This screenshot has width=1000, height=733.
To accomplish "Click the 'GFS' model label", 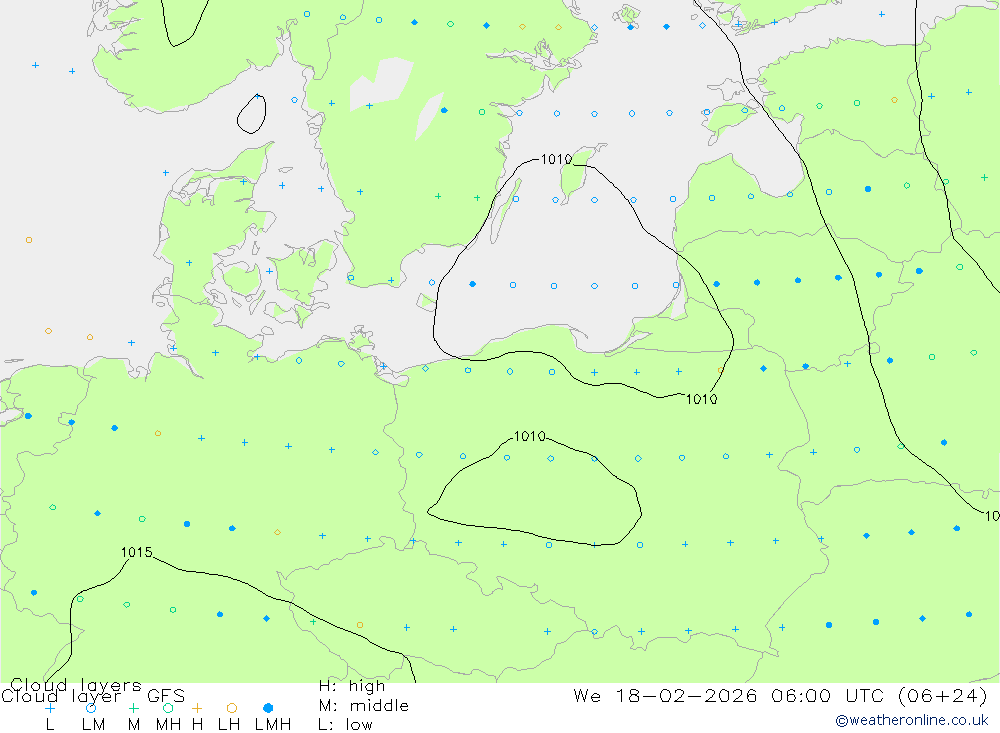I will (x=166, y=696).
